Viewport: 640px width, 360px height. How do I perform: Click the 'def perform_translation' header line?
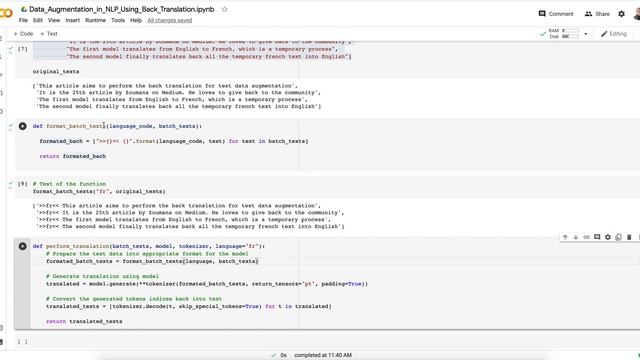tap(149, 247)
